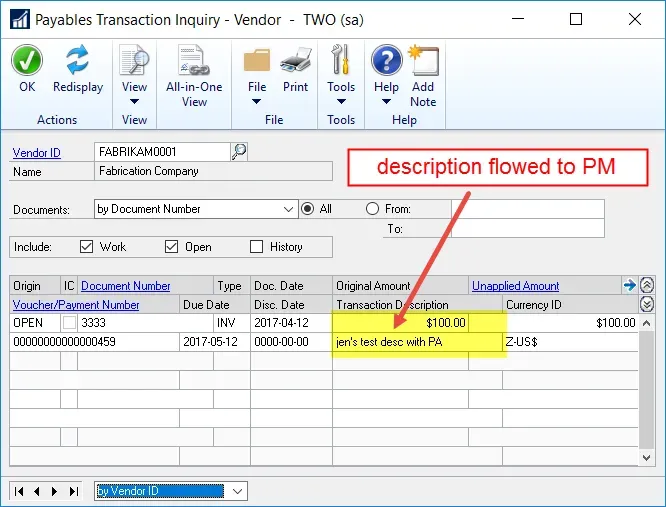Open the by Document Number dropdown
This screenshot has width=666, height=507.
pos(289,209)
